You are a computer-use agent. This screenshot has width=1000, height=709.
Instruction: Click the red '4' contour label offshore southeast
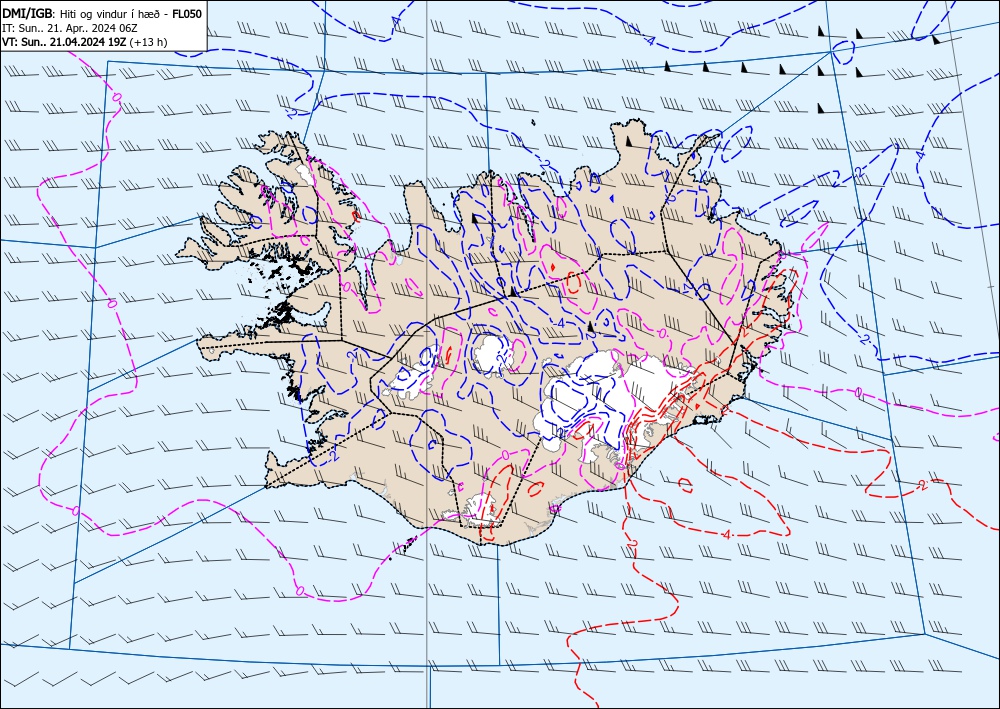[728, 534]
